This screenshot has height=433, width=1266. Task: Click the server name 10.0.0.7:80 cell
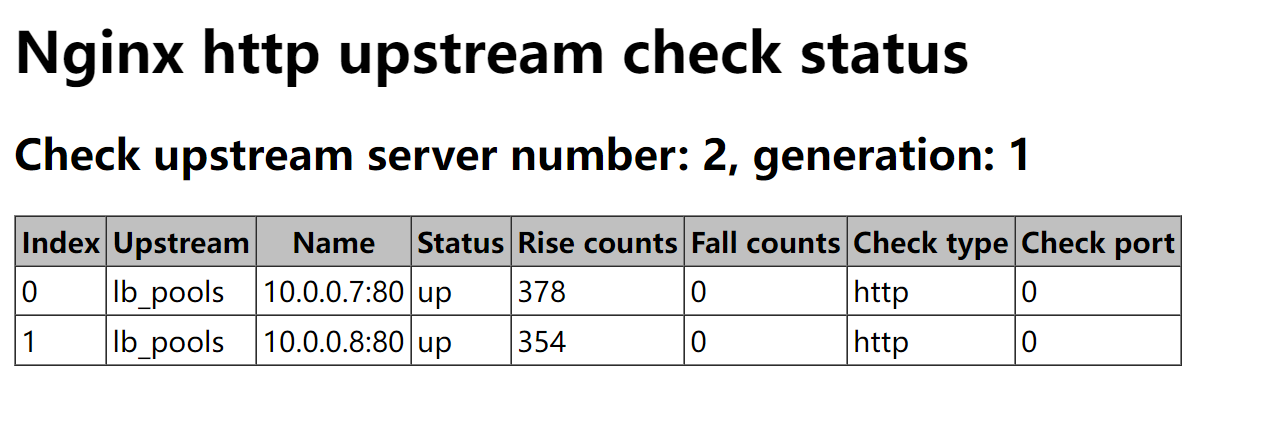click(334, 292)
